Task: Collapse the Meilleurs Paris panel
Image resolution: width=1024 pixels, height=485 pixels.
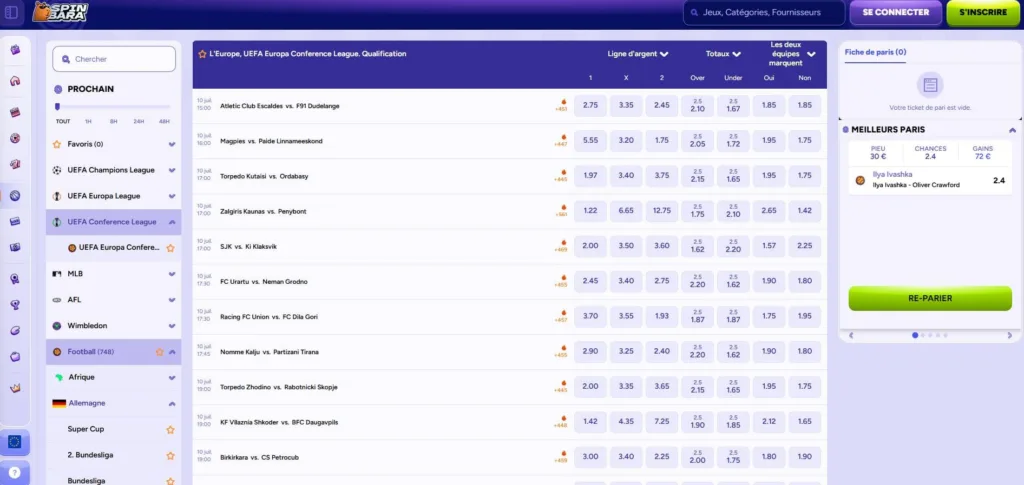Action: (x=1012, y=130)
